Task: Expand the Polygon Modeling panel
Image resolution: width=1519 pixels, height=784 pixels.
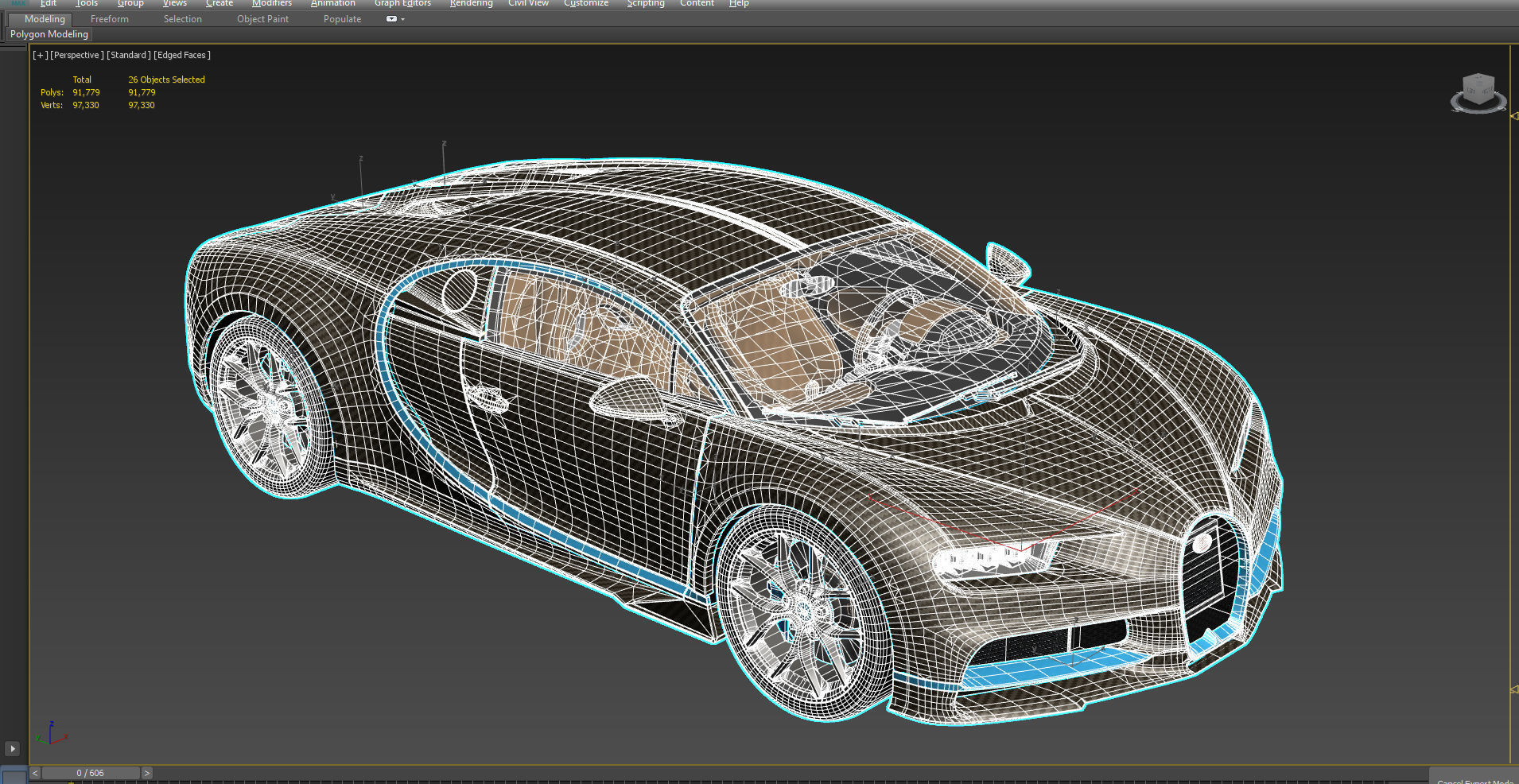Action: pos(49,34)
